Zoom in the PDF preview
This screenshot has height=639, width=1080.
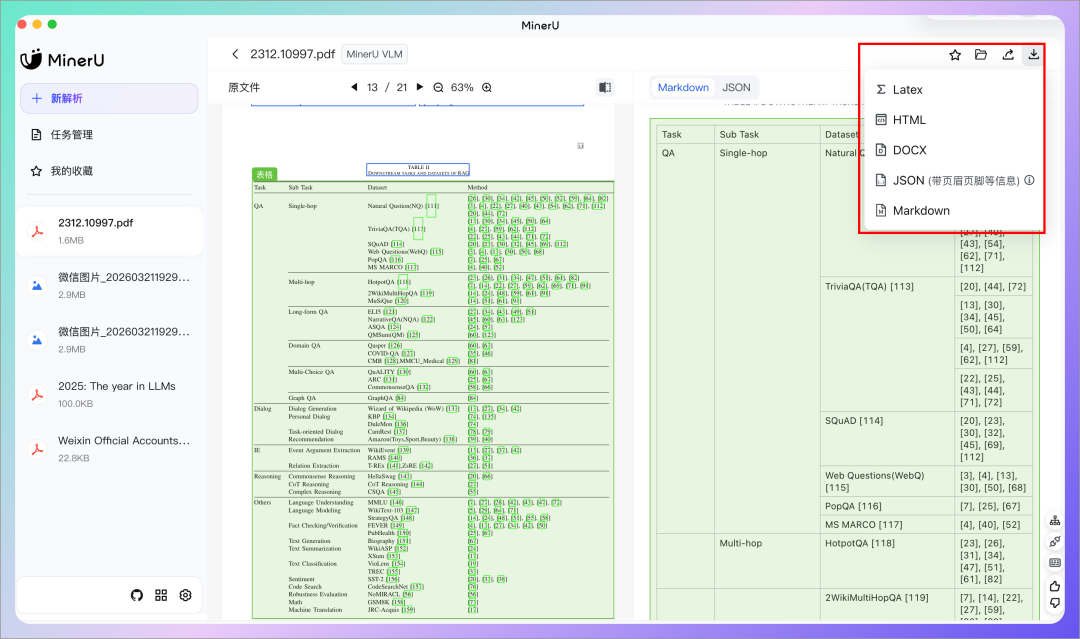pos(487,87)
